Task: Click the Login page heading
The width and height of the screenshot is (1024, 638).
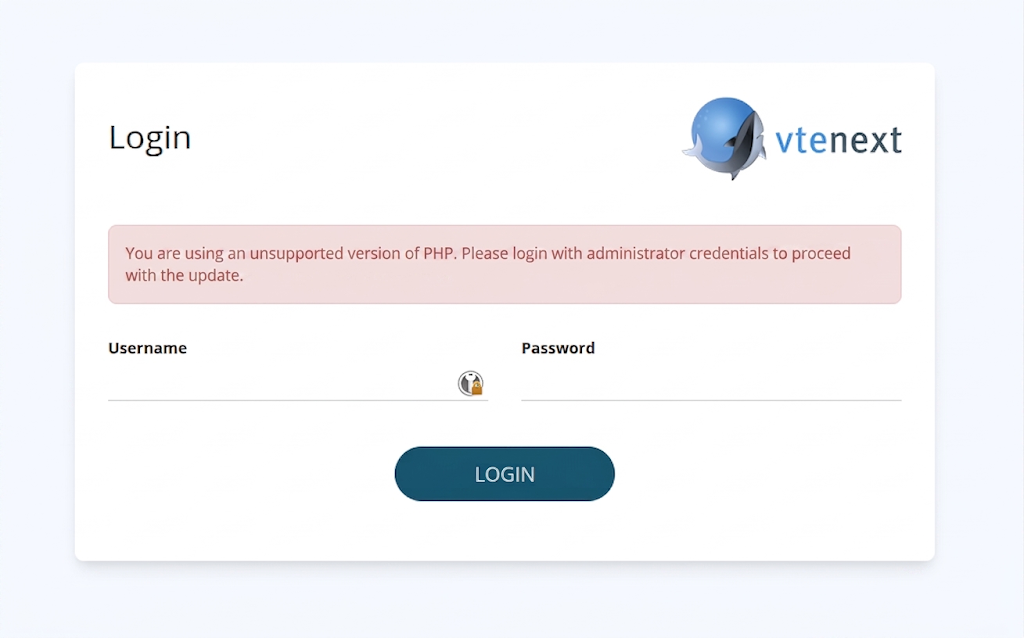Action: pyautogui.click(x=150, y=138)
